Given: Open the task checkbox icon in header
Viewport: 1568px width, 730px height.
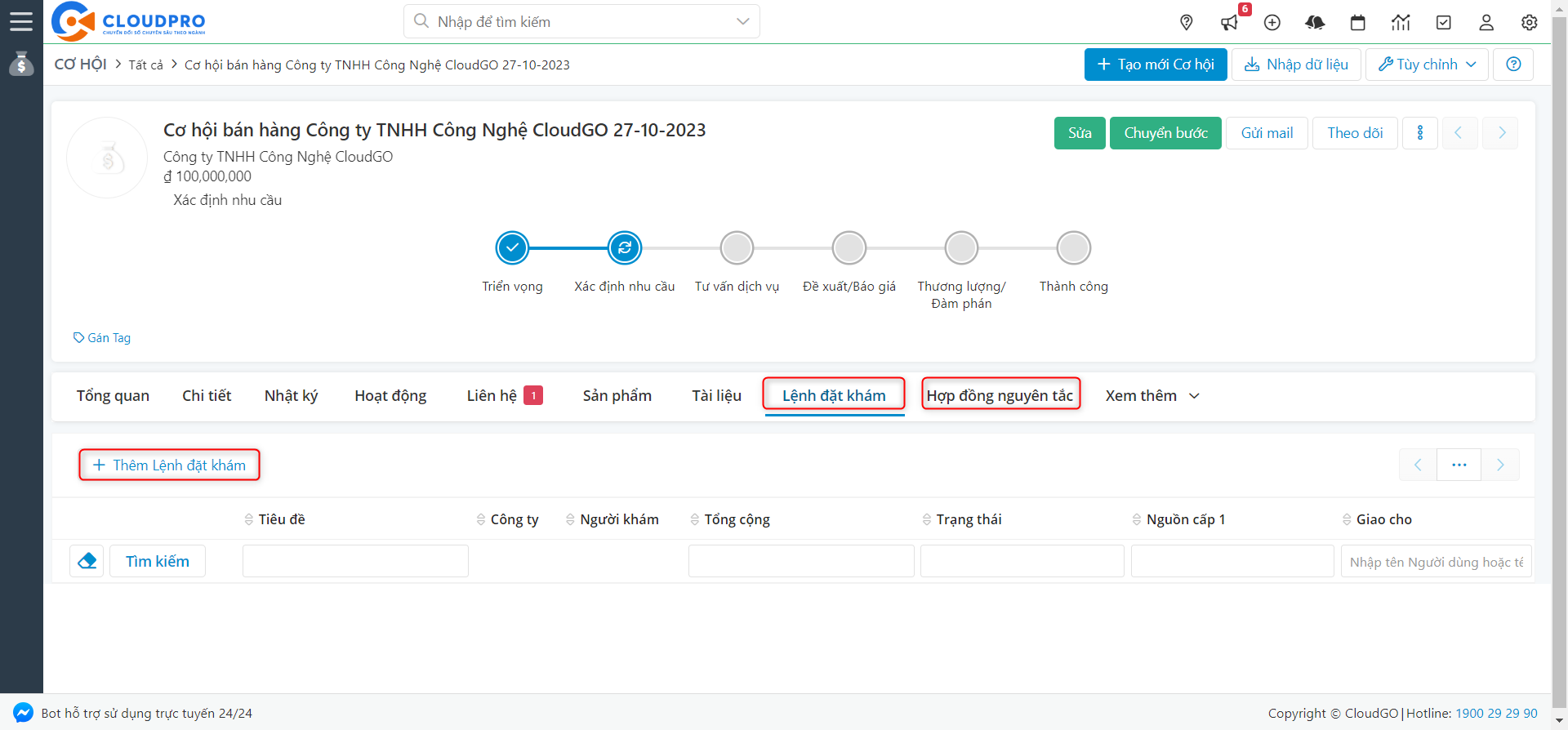Looking at the screenshot, I should point(1444,22).
